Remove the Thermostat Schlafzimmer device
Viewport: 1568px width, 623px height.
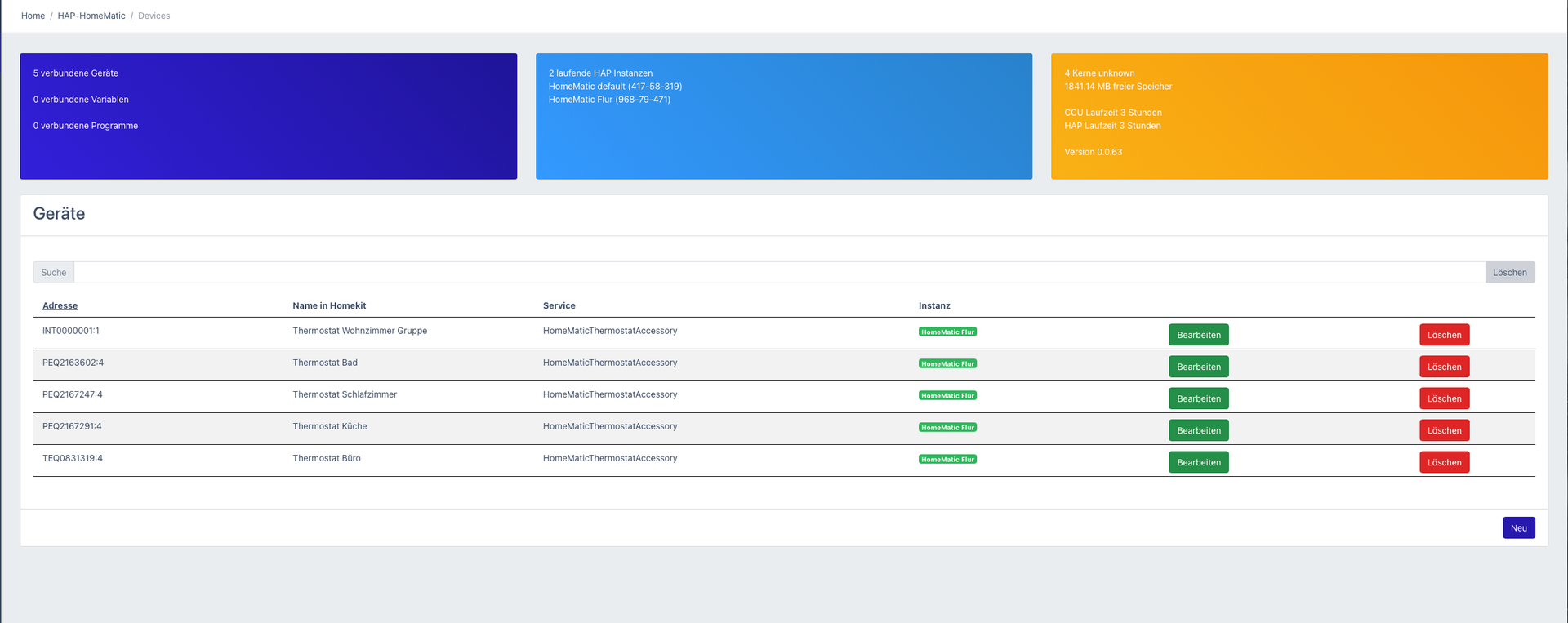pos(1444,398)
